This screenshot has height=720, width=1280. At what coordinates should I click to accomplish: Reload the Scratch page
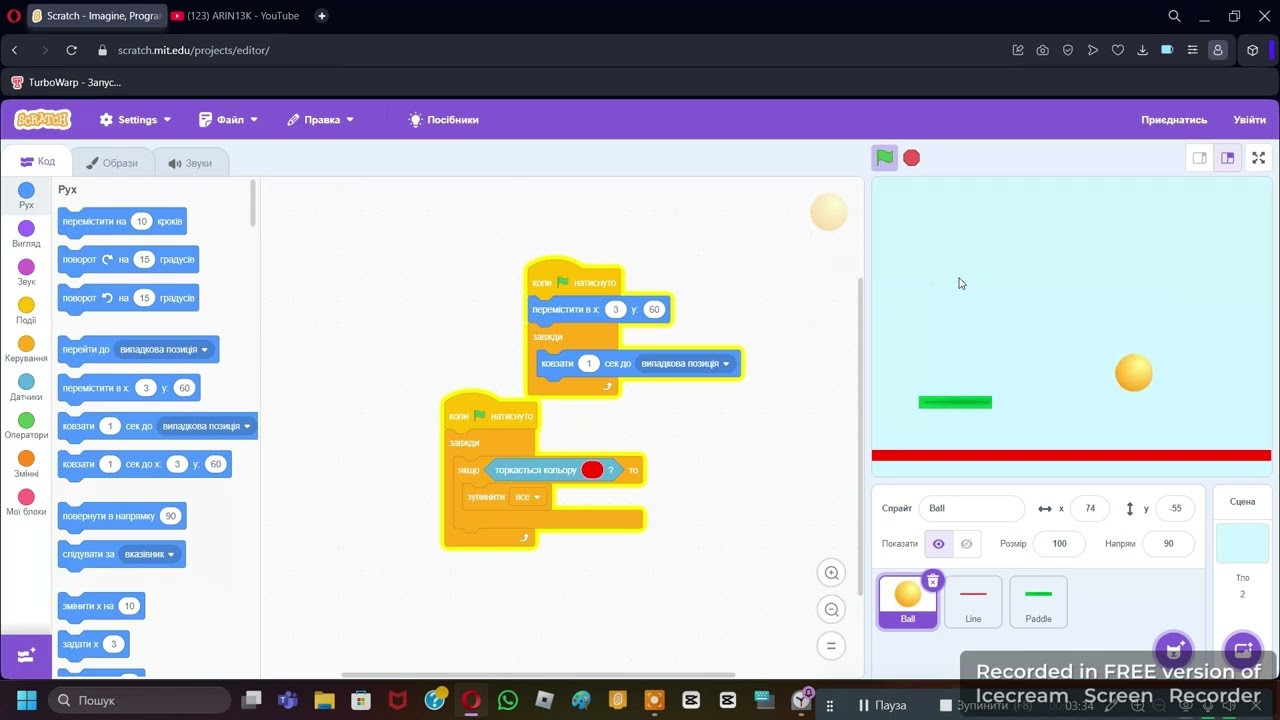coord(71,50)
